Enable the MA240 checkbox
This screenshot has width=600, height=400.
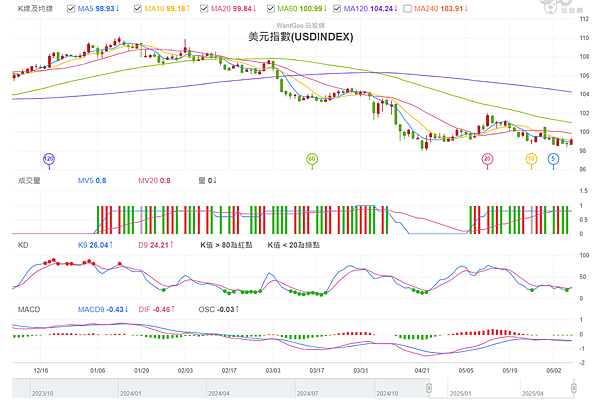click(408, 8)
